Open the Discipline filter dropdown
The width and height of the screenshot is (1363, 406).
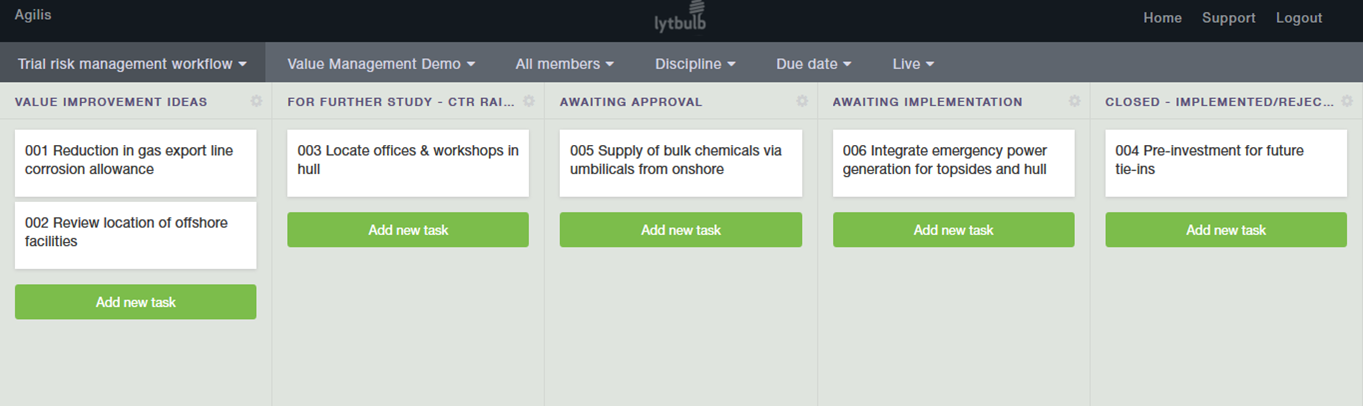pos(695,64)
